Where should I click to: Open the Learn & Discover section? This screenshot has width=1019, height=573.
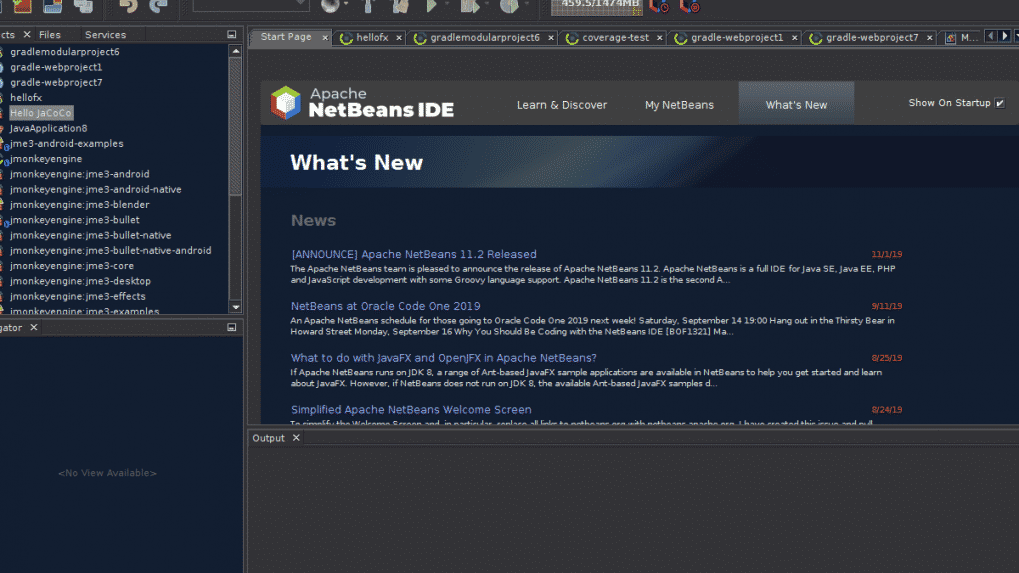[561, 105]
